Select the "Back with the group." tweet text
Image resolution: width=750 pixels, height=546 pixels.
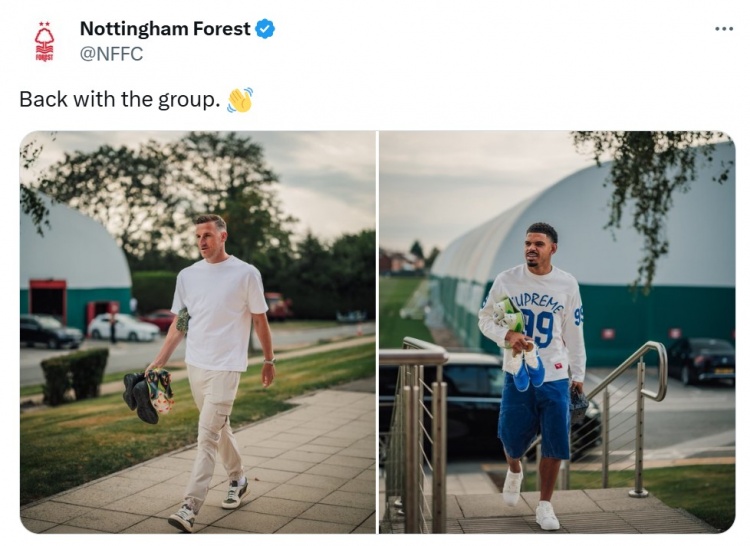[x=119, y=100]
